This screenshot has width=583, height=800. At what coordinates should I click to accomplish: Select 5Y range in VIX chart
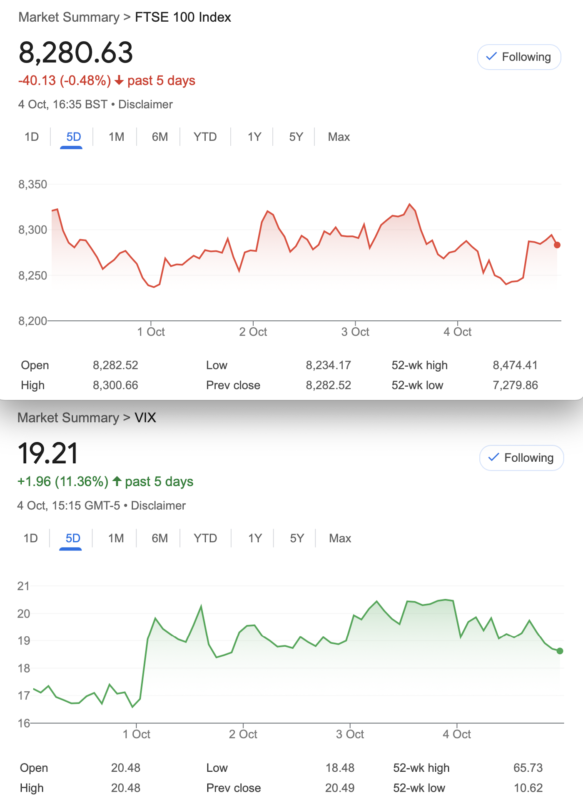(297, 538)
